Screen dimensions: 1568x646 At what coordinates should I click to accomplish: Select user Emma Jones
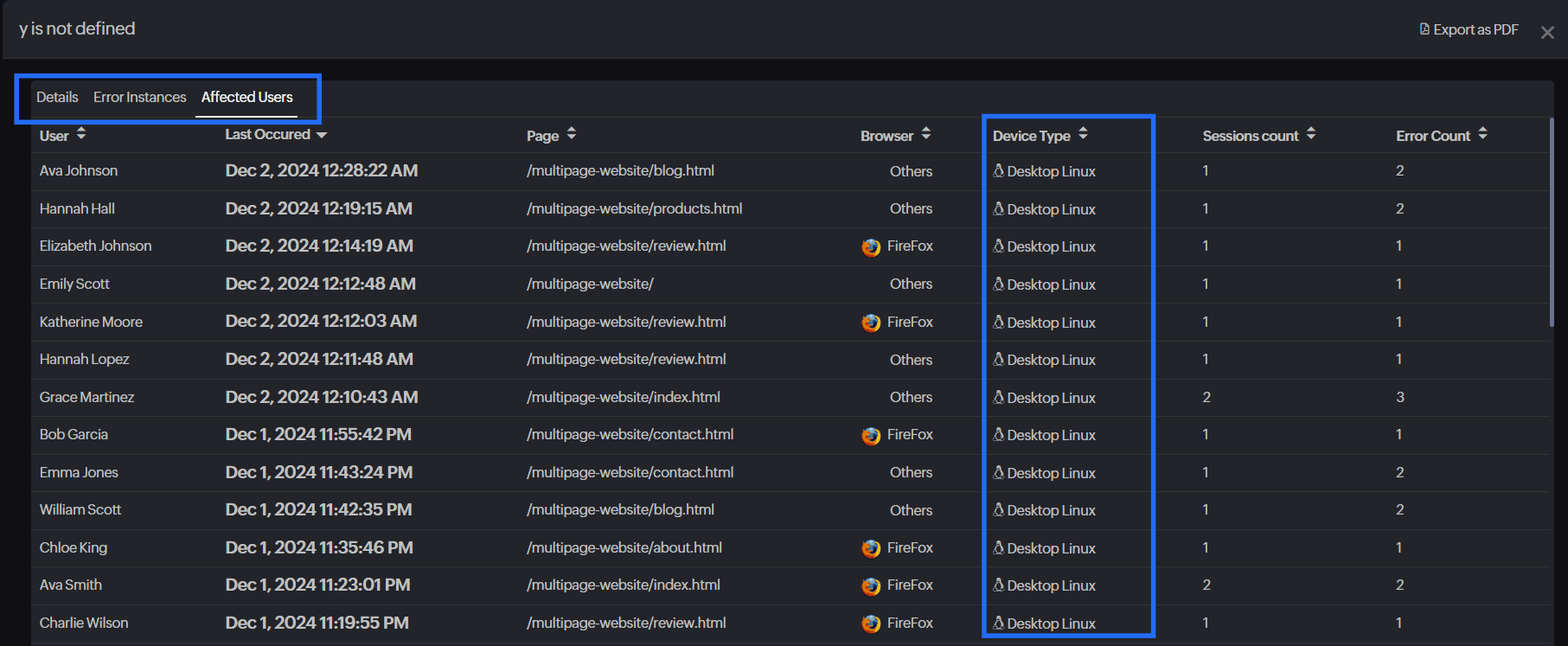[x=79, y=472]
